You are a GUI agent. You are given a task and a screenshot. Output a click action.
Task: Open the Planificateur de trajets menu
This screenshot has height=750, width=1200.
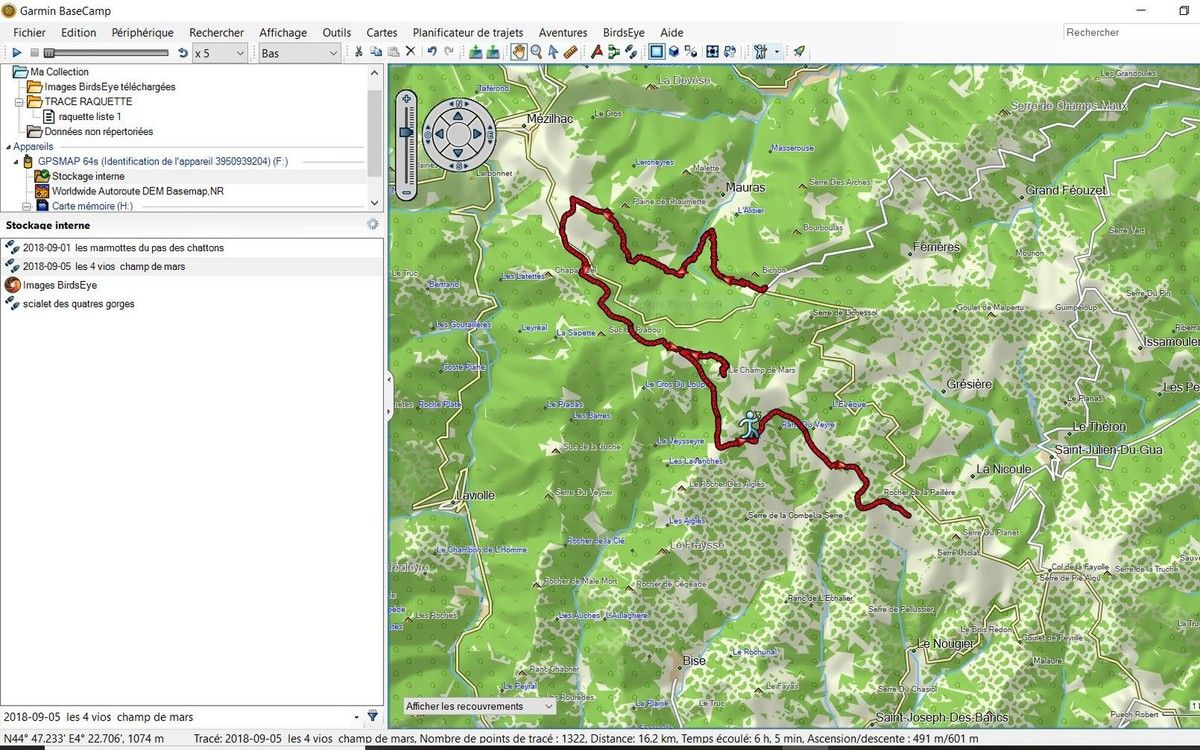[x=468, y=33]
